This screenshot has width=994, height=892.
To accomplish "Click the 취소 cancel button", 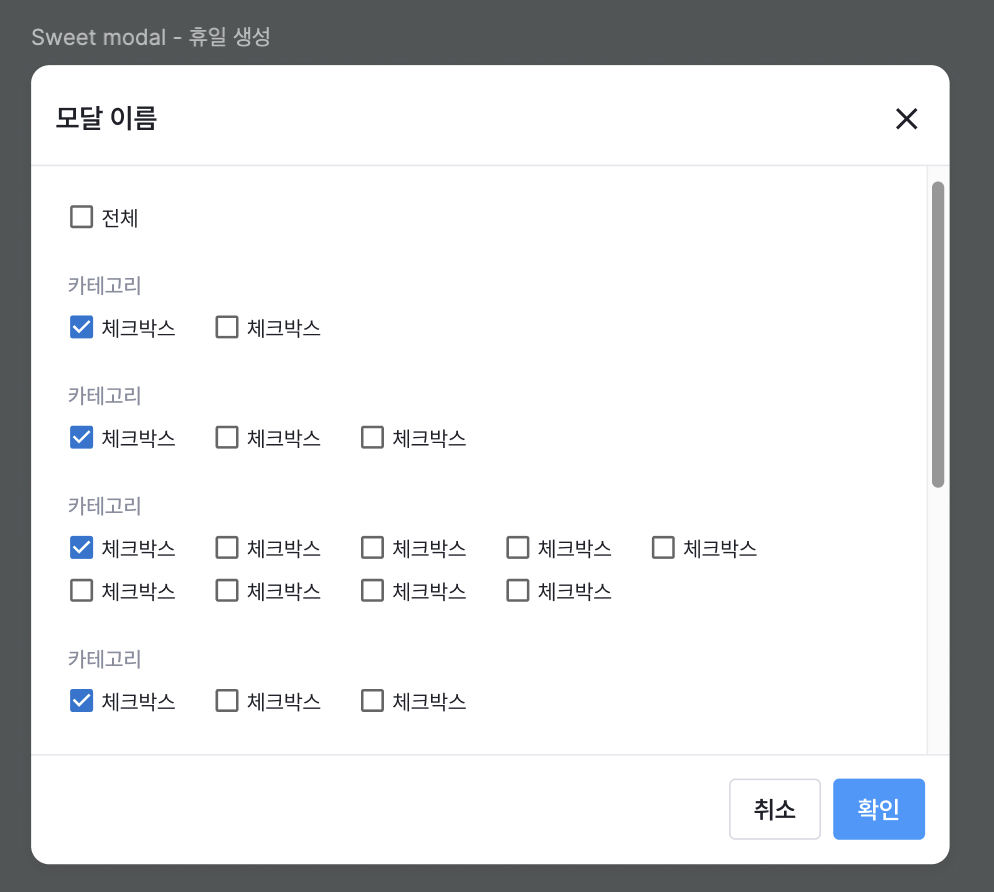I will click(774, 809).
